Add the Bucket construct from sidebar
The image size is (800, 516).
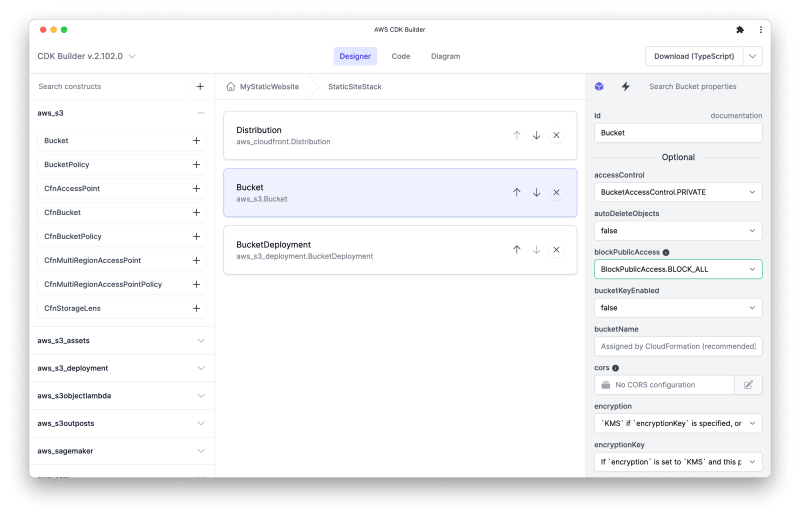pyautogui.click(x=196, y=140)
